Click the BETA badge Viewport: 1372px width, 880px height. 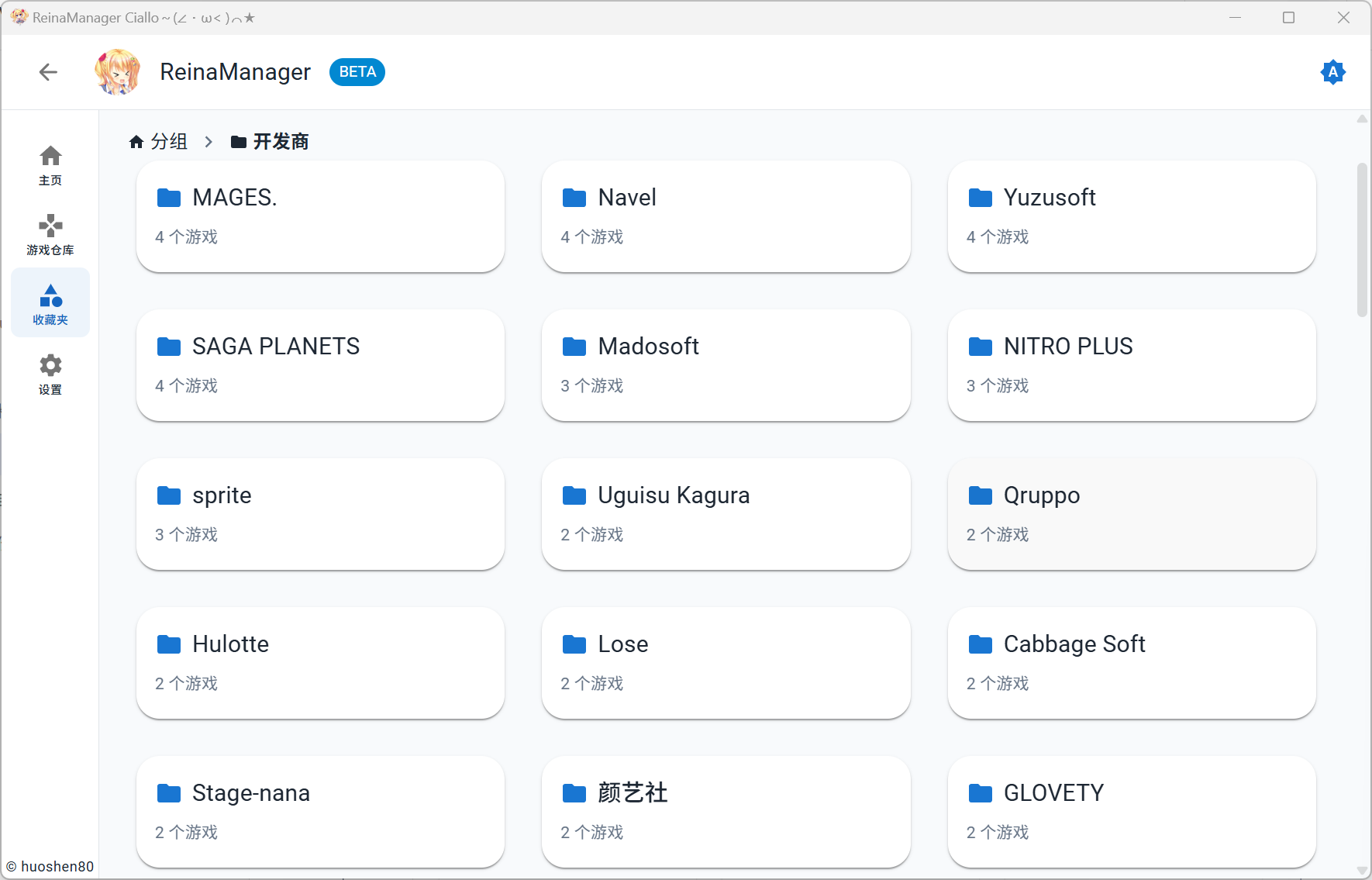[357, 72]
